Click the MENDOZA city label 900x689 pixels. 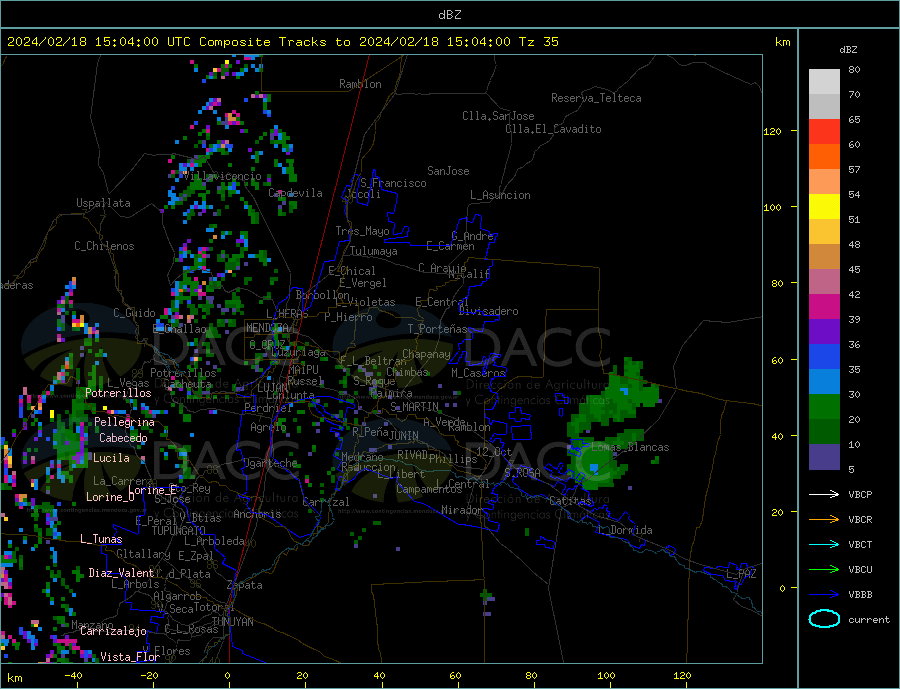pyautogui.click(x=268, y=328)
